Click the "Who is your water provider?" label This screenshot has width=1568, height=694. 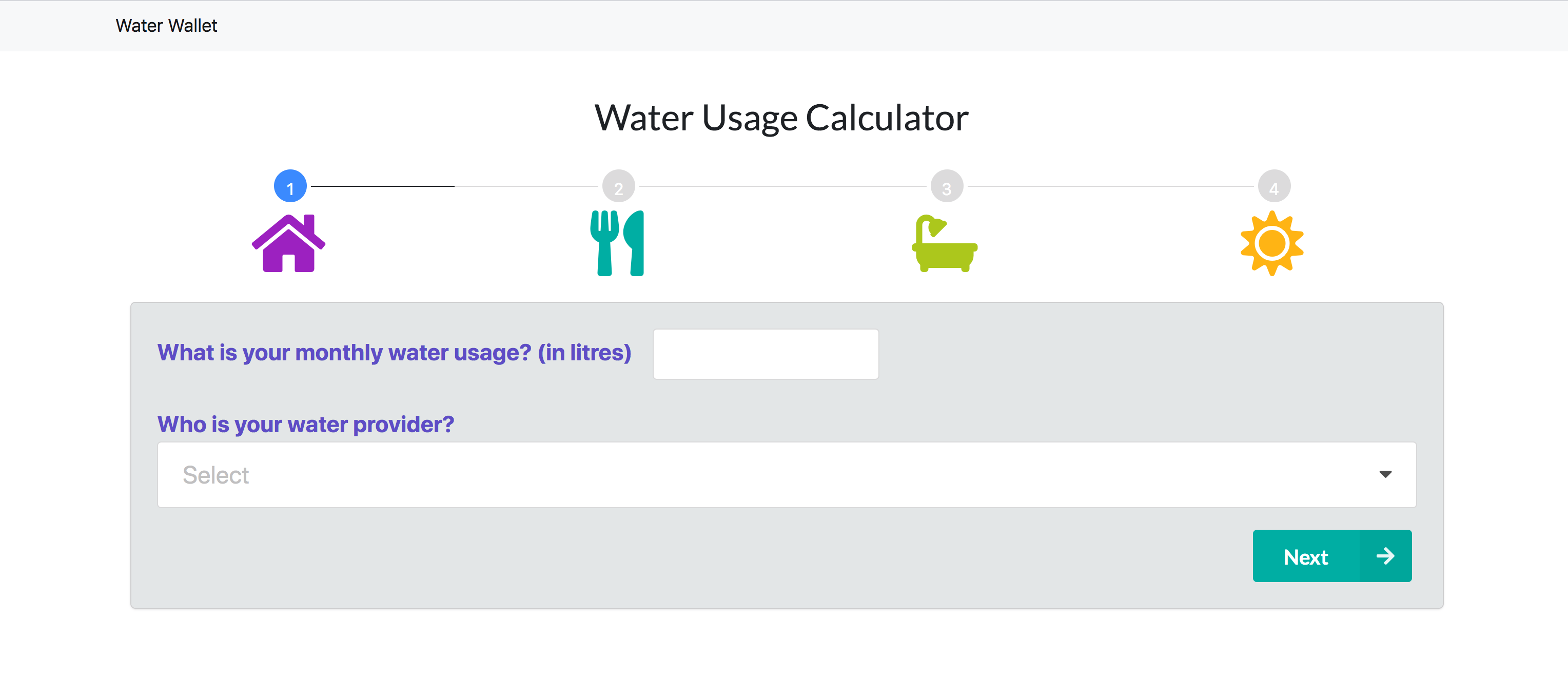tap(306, 425)
